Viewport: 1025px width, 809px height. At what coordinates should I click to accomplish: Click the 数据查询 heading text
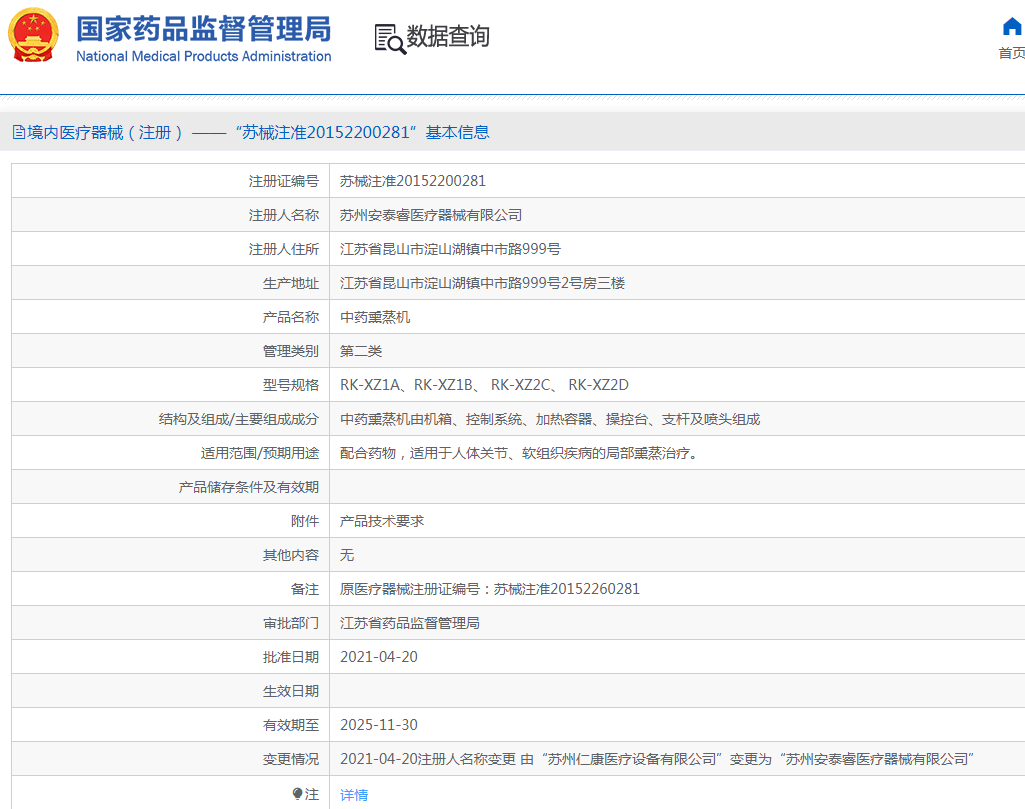(448, 36)
